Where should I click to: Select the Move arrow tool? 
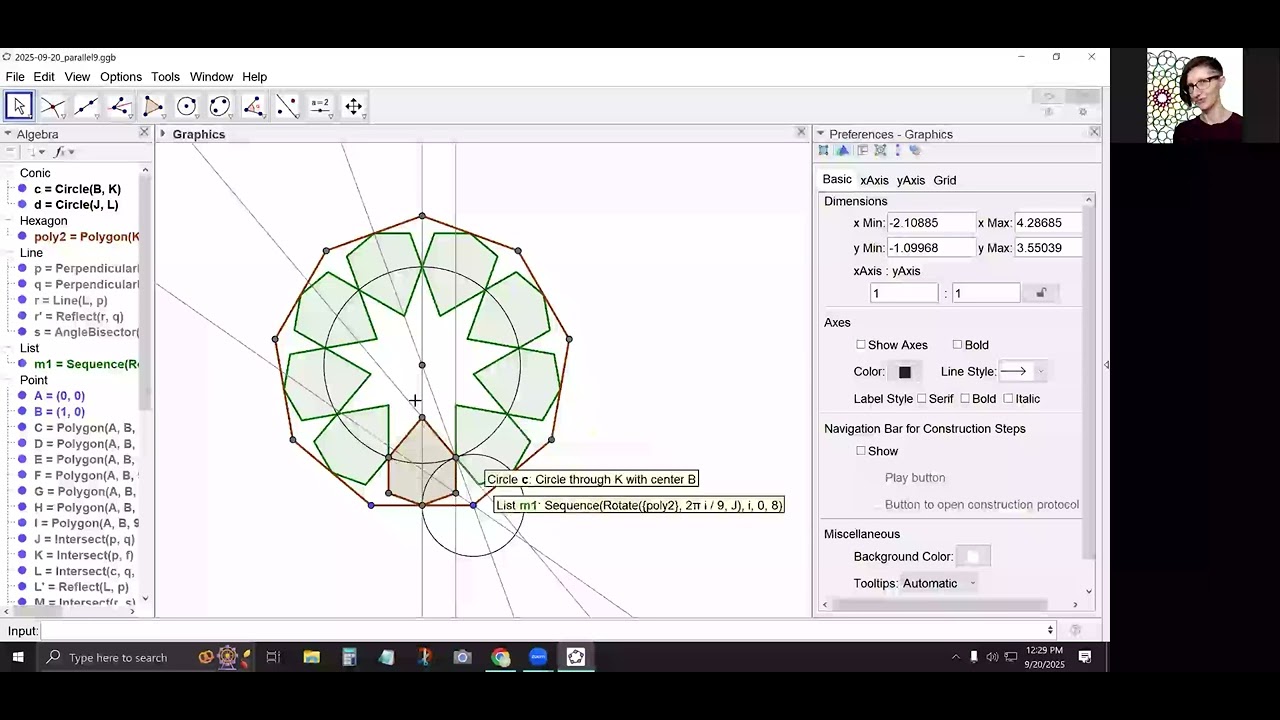19,106
